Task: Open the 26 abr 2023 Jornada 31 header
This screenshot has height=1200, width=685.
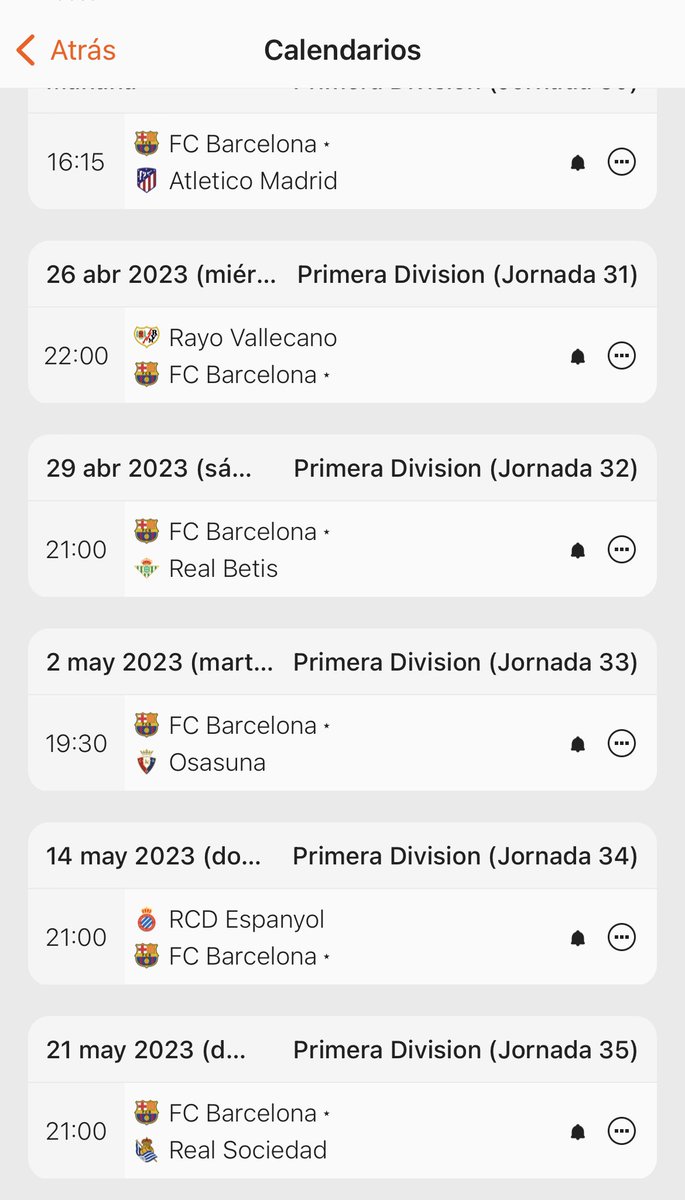Action: coord(342,274)
